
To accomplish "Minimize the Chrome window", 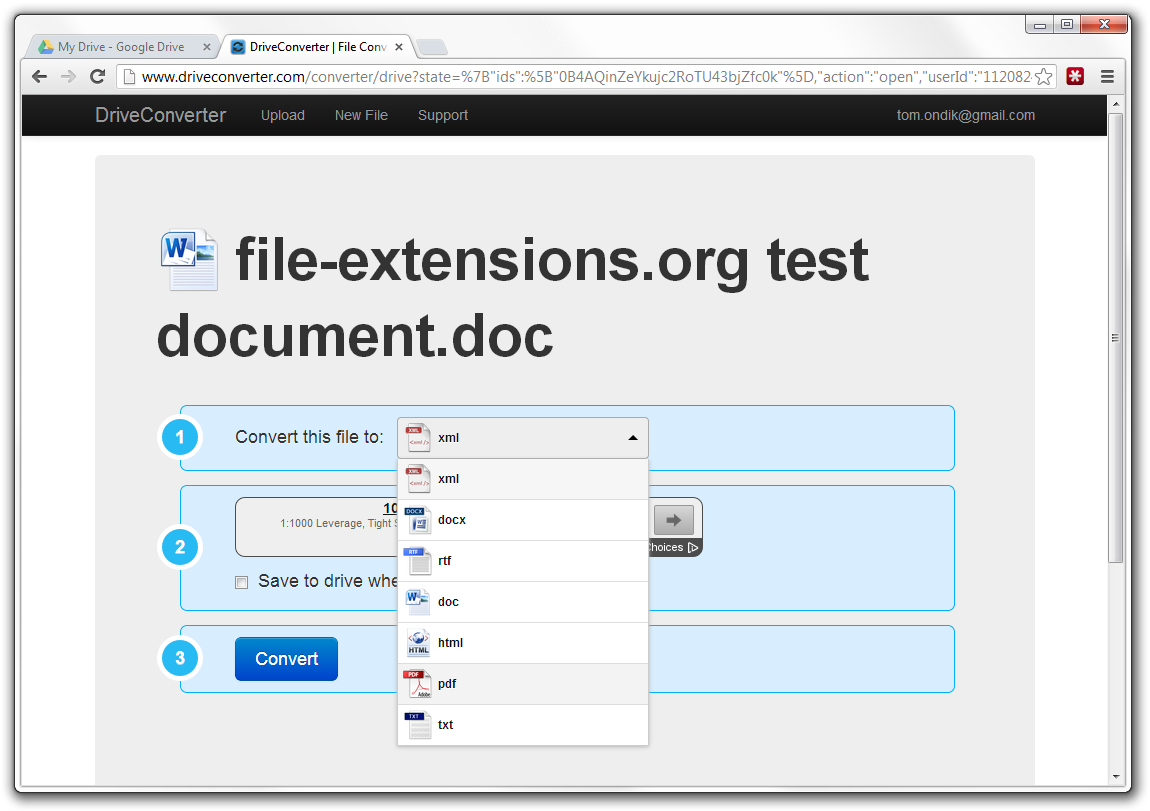I will tap(1039, 25).
